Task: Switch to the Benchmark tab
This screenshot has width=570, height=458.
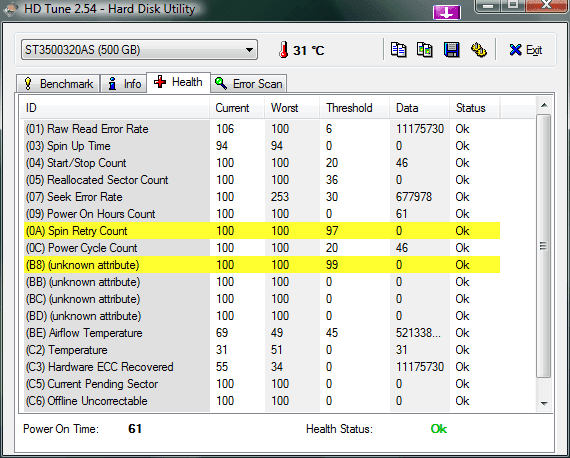Action: coord(58,84)
